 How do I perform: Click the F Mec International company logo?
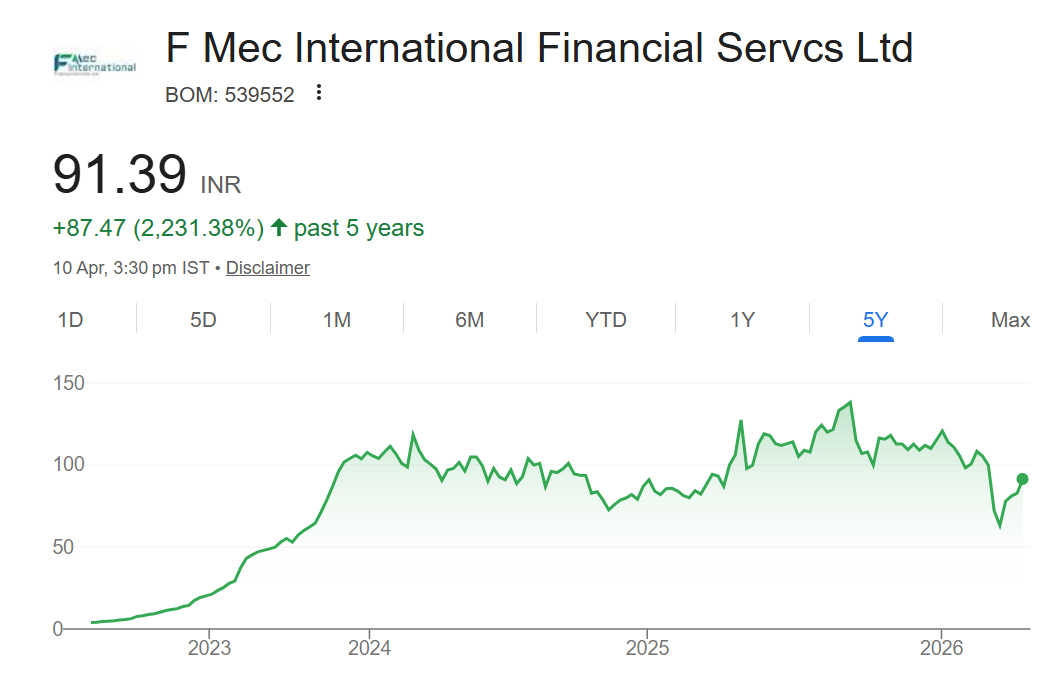pos(94,64)
